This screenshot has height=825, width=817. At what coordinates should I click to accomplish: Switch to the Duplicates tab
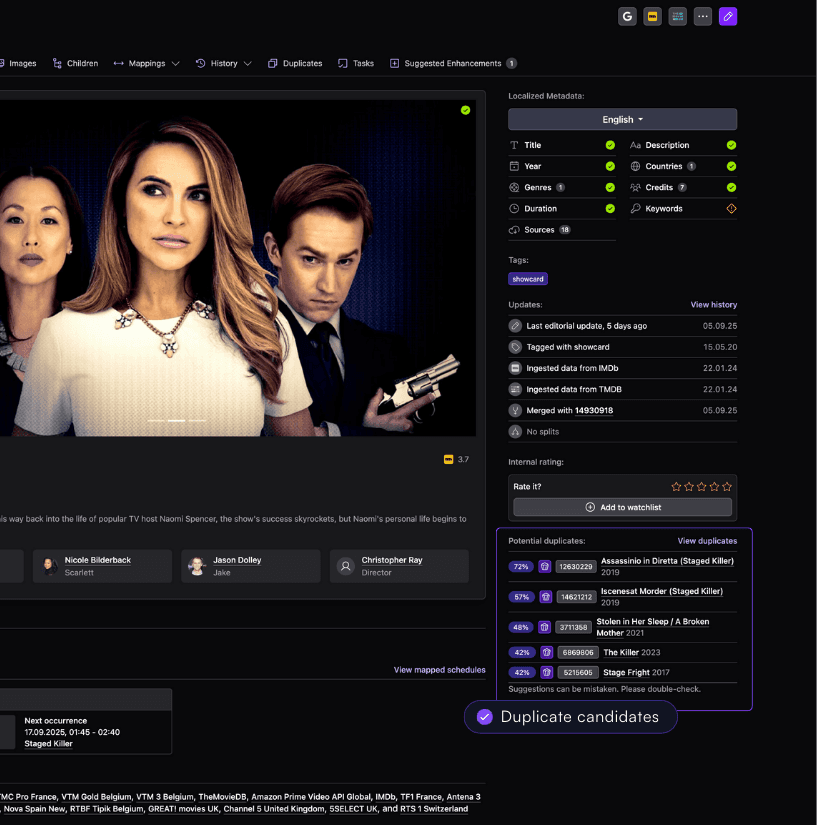click(295, 63)
